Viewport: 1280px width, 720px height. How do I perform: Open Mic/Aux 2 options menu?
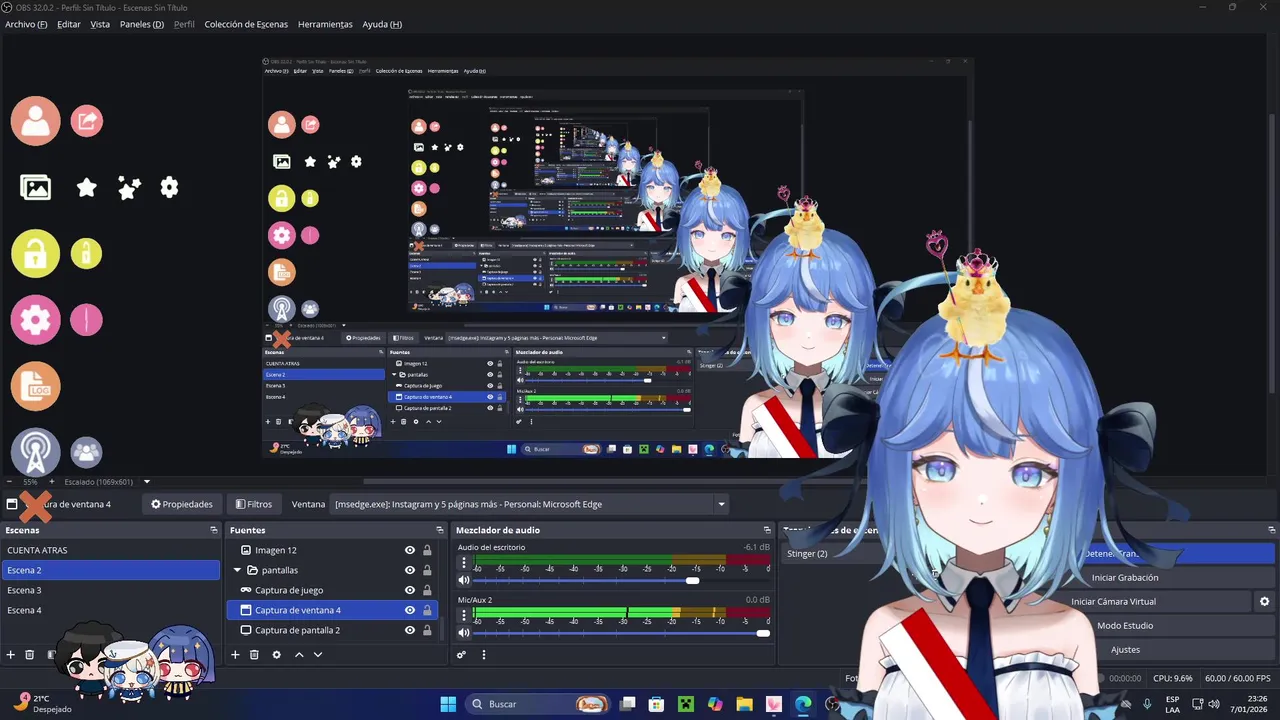click(x=464, y=617)
